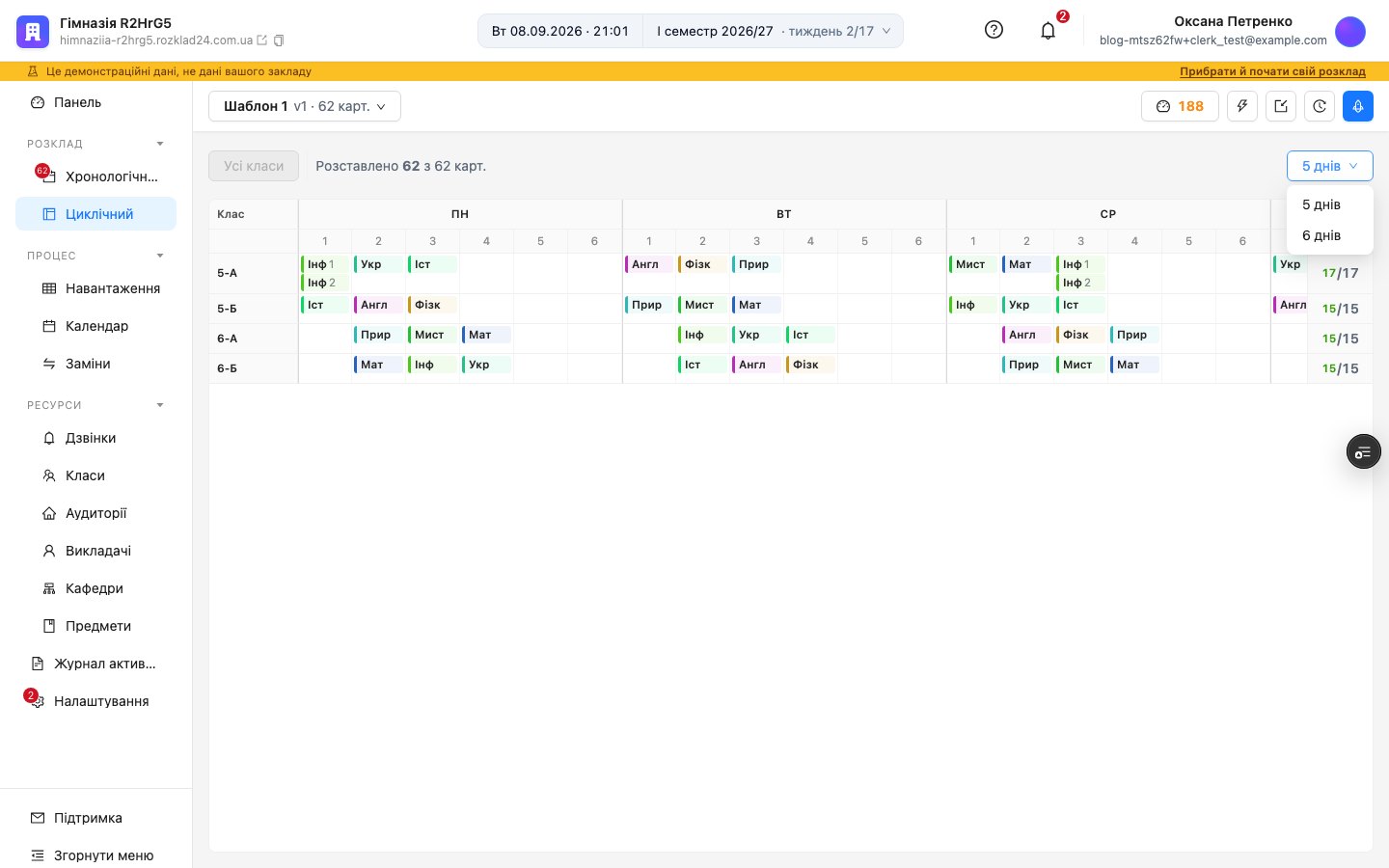Open Заміни page
Viewport: 1389px width, 868px height.
pos(96,364)
